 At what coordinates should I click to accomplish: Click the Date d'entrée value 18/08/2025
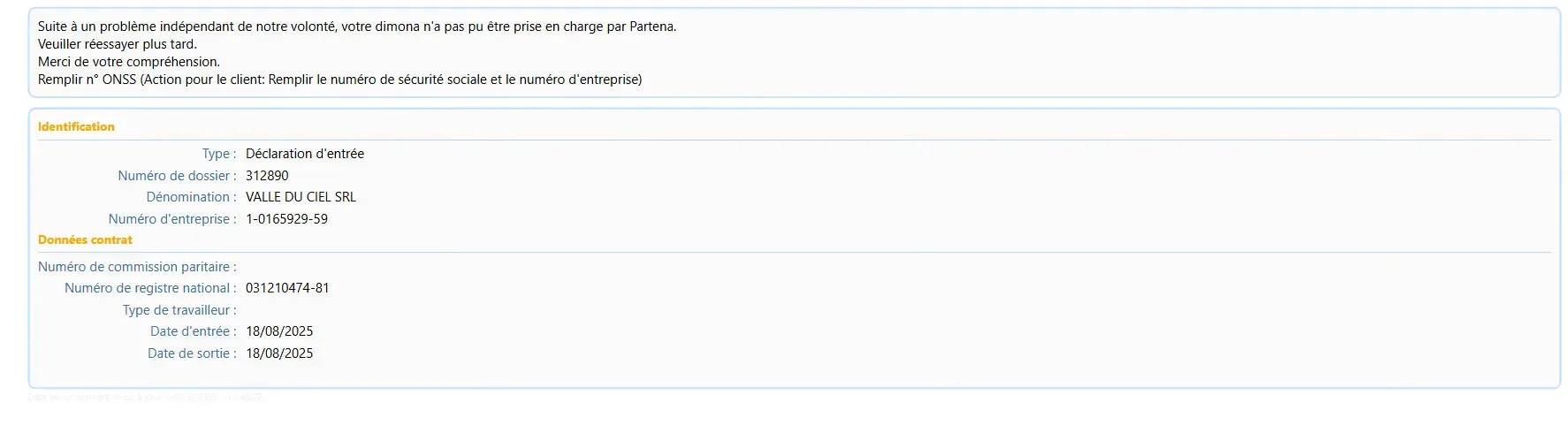tap(279, 331)
